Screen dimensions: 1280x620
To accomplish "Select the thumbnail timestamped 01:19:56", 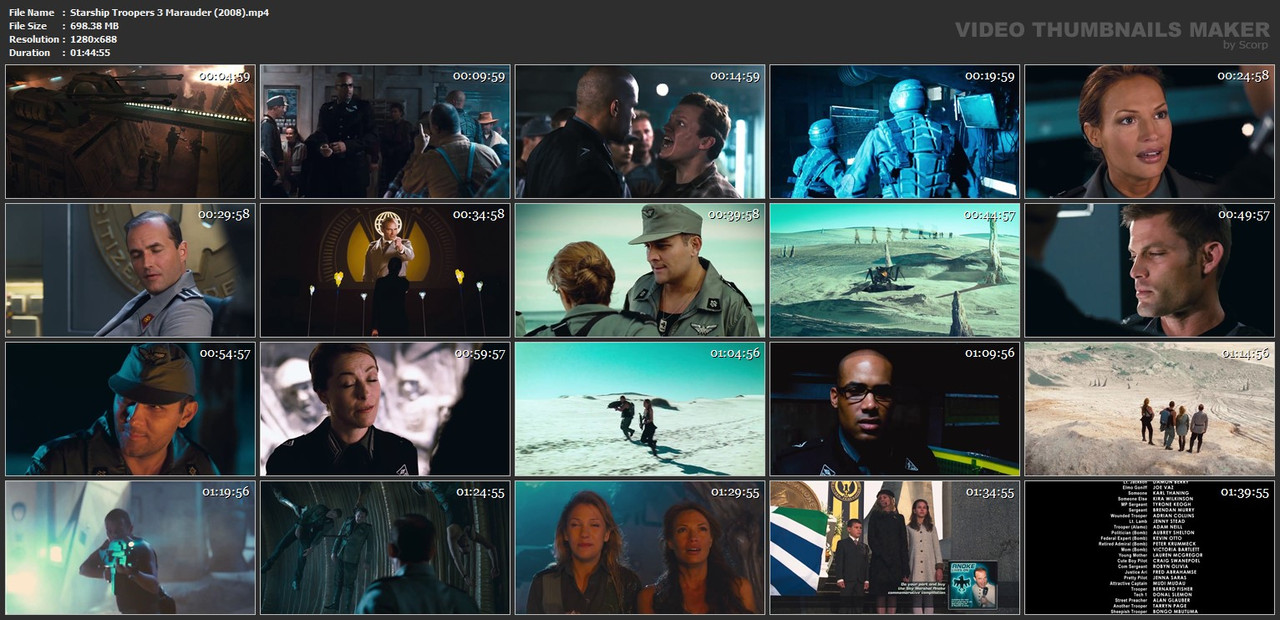I will [x=130, y=548].
